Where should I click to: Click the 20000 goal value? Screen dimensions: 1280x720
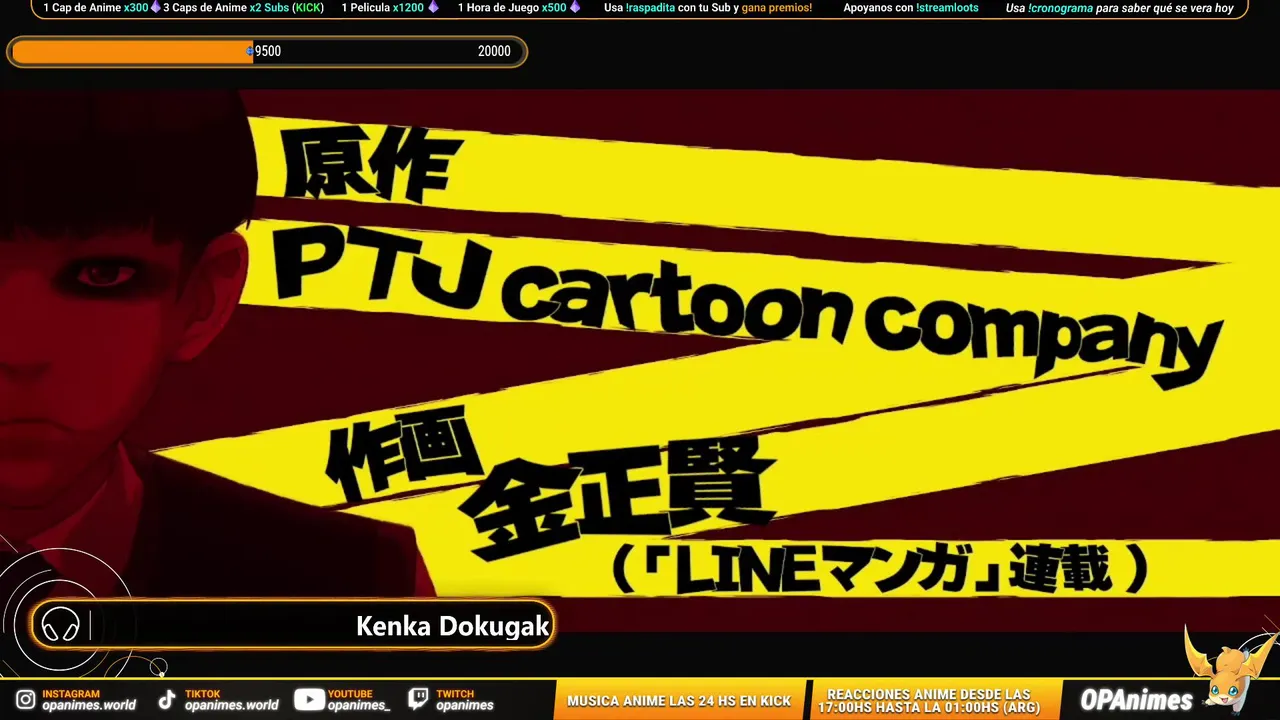pyautogui.click(x=494, y=52)
